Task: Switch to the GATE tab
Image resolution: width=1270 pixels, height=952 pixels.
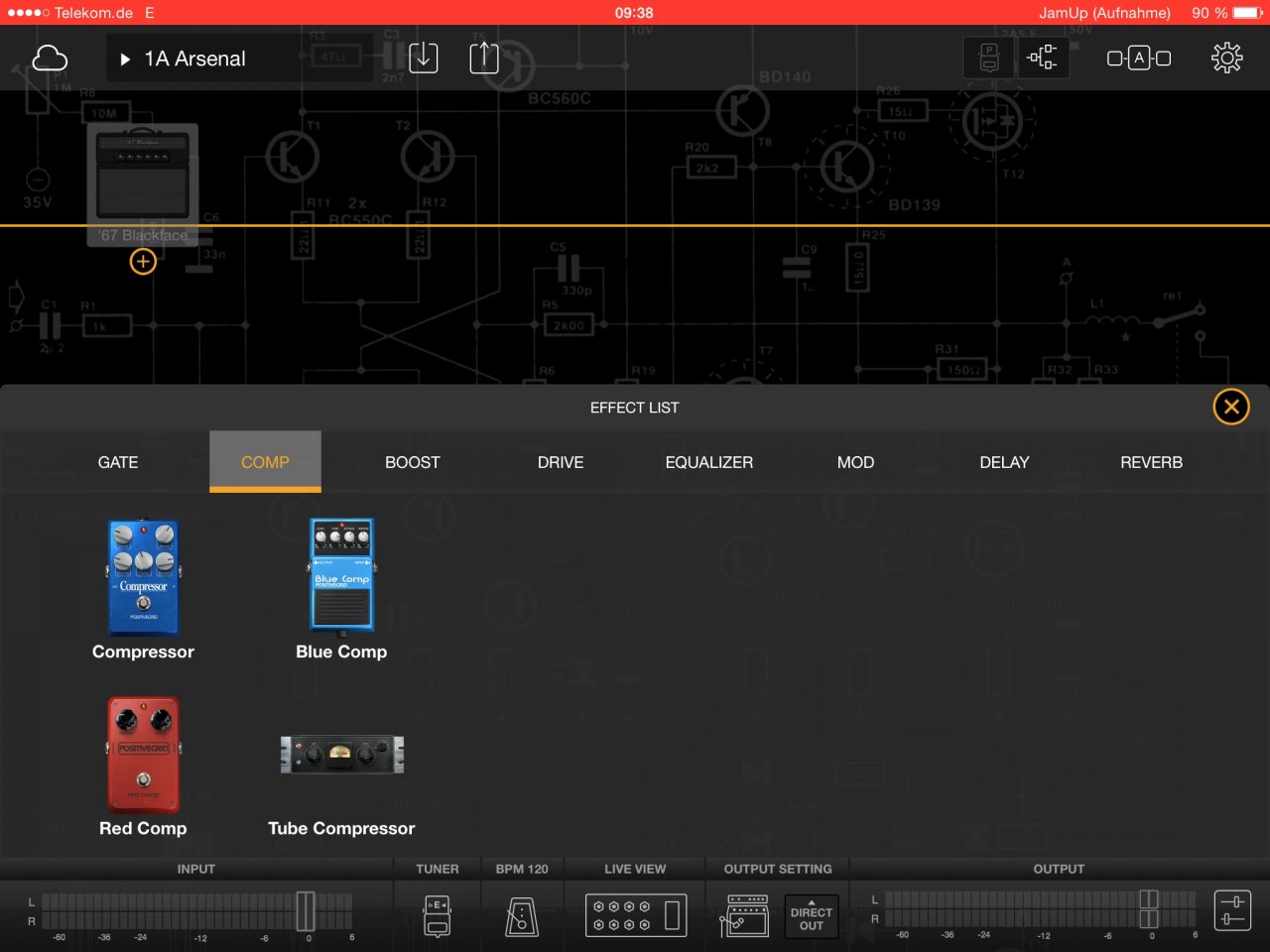Action: [118, 462]
